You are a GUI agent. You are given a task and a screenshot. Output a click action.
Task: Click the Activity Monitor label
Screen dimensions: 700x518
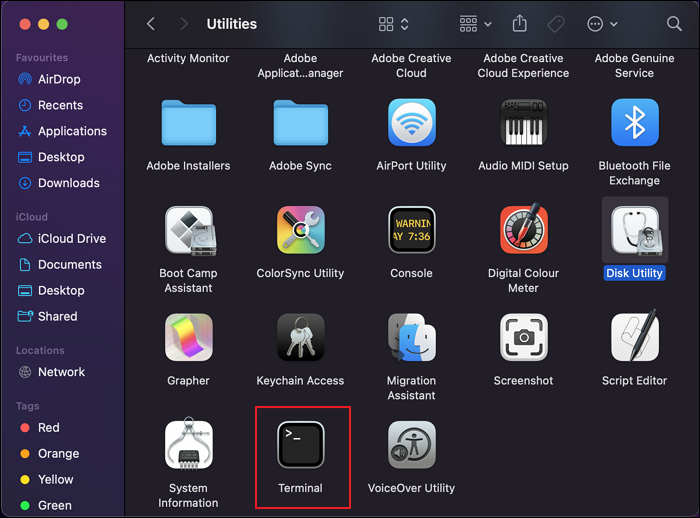click(x=188, y=58)
